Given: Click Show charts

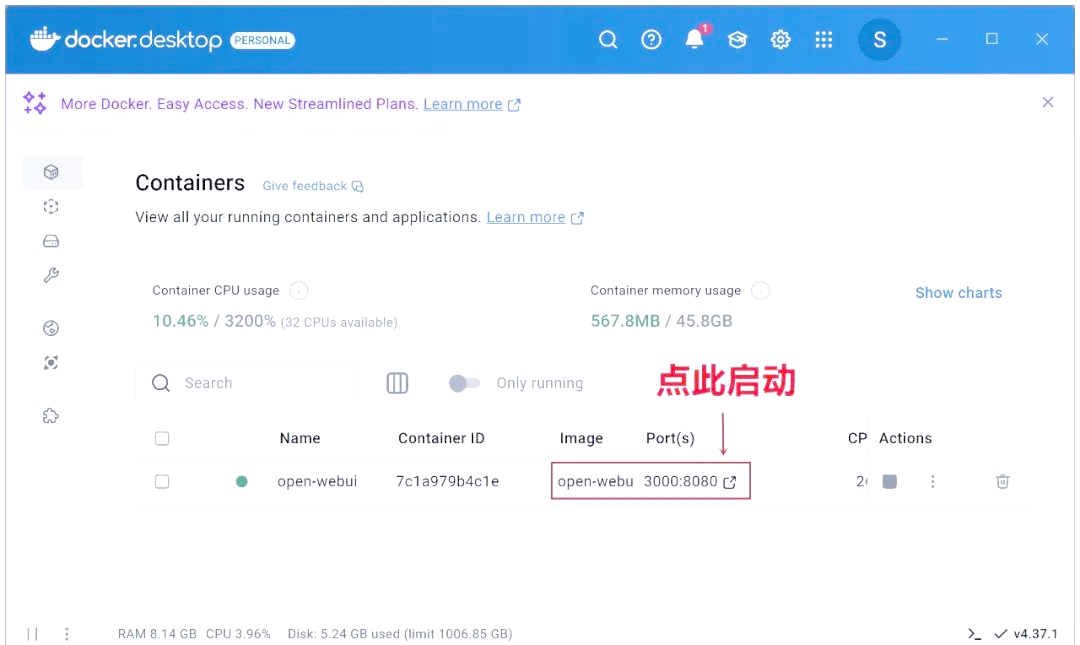Looking at the screenshot, I should (x=958, y=292).
